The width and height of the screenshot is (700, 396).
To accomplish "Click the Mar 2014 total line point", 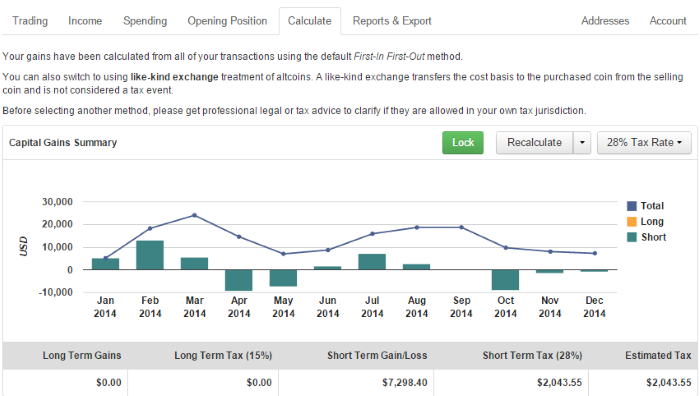I will click(x=194, y=215).
